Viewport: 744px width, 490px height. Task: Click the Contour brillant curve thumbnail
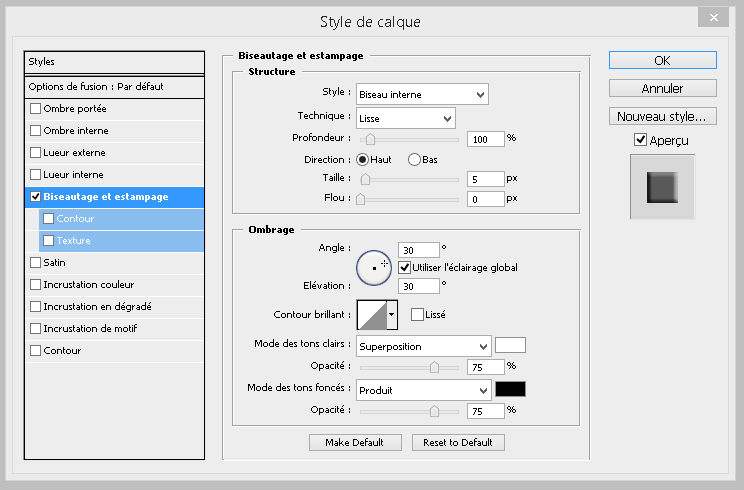372,315
